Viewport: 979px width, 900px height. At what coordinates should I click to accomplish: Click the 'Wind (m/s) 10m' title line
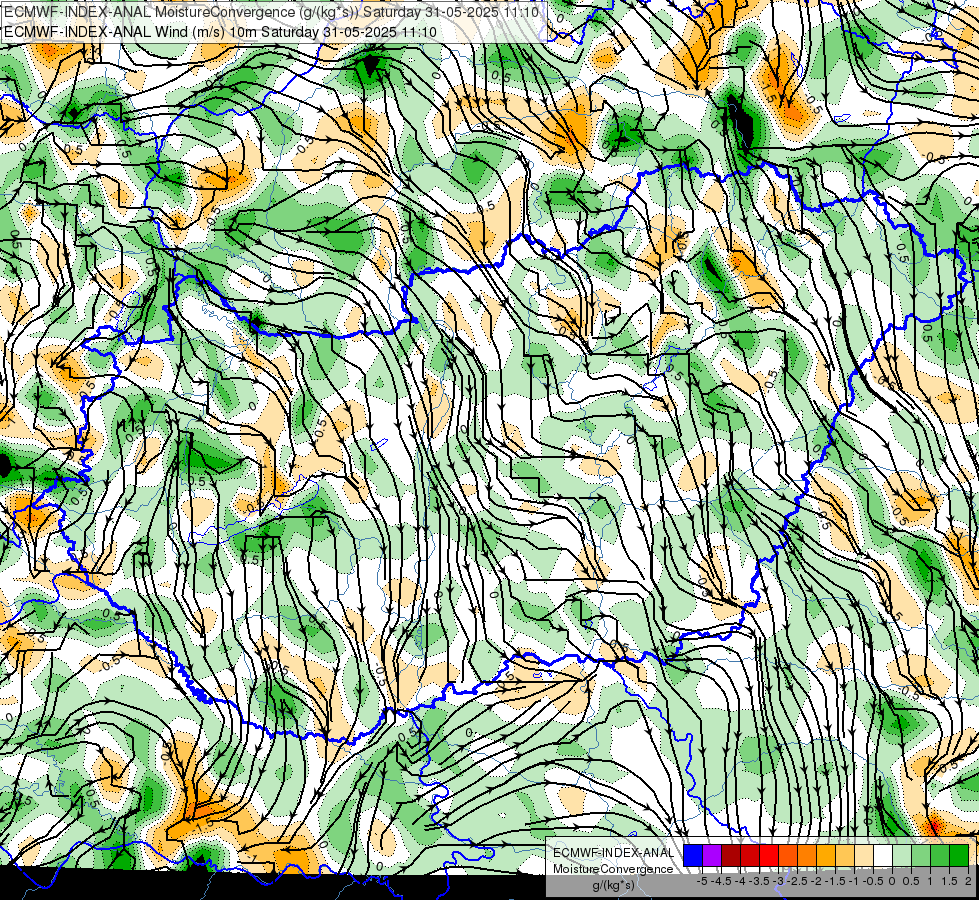point(220,32)
